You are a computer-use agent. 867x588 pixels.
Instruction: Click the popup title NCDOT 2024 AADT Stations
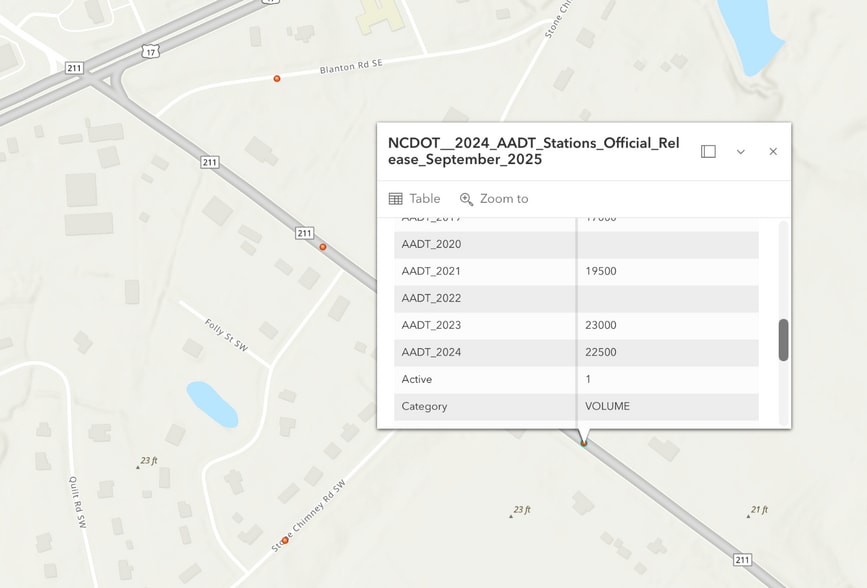(534, 151)
